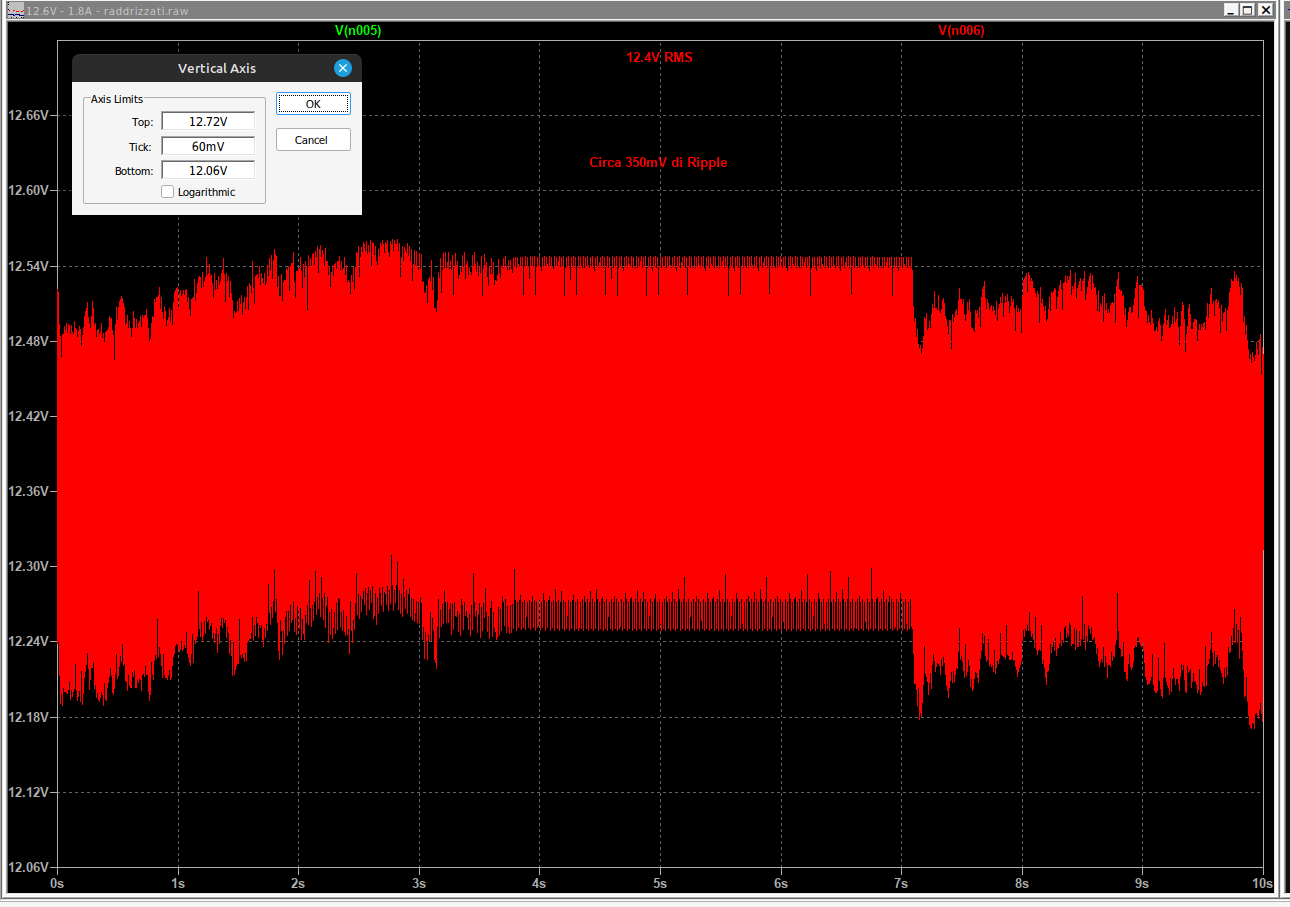The width and height of the screenshot is (1290, 907).
Task: Click the 12.06V bottom axis label
Action: tap(28, 867)
